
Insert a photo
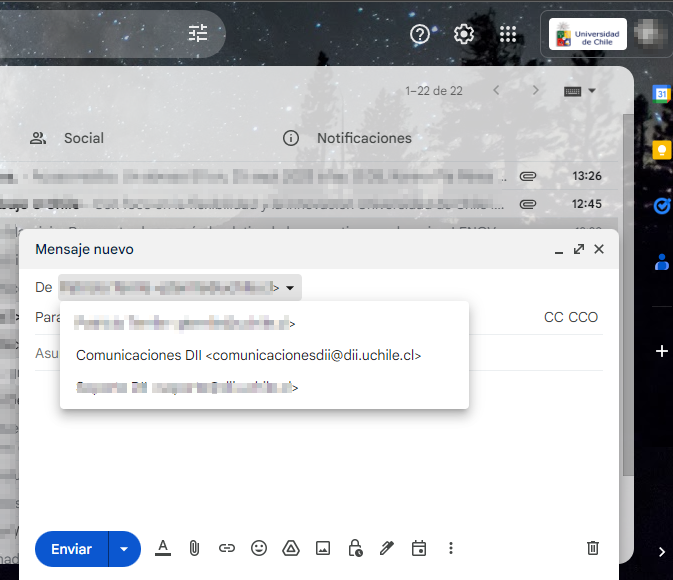tap(323, 548)
